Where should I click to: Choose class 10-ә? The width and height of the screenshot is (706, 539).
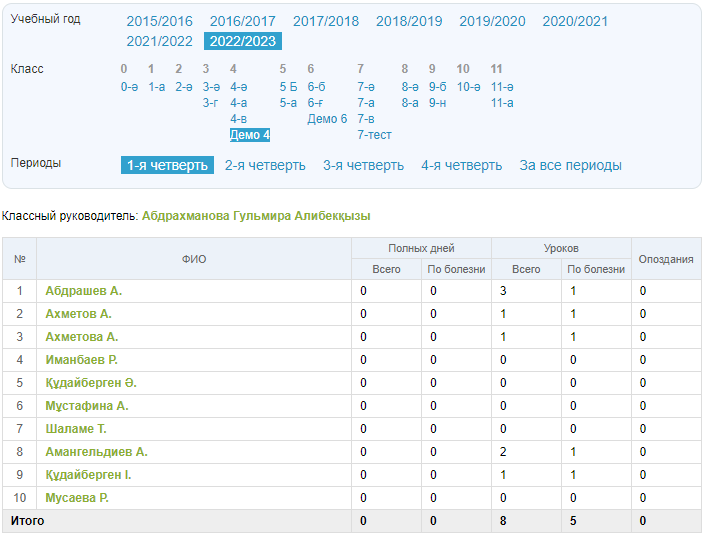(468, 87)
